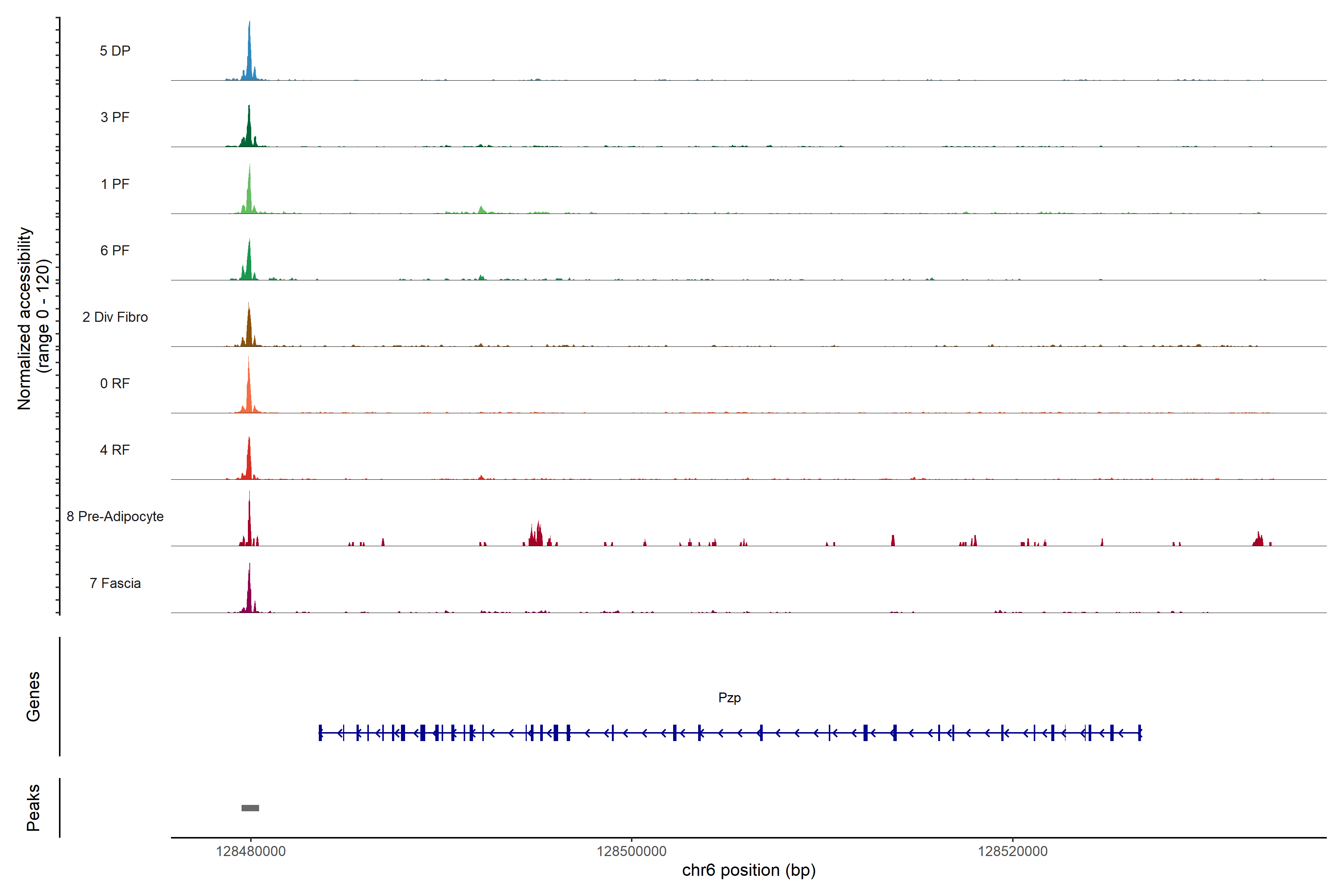Click the 5 DP track label
The width and height of the screenshot is (1344, 896).
coord(115,51)
